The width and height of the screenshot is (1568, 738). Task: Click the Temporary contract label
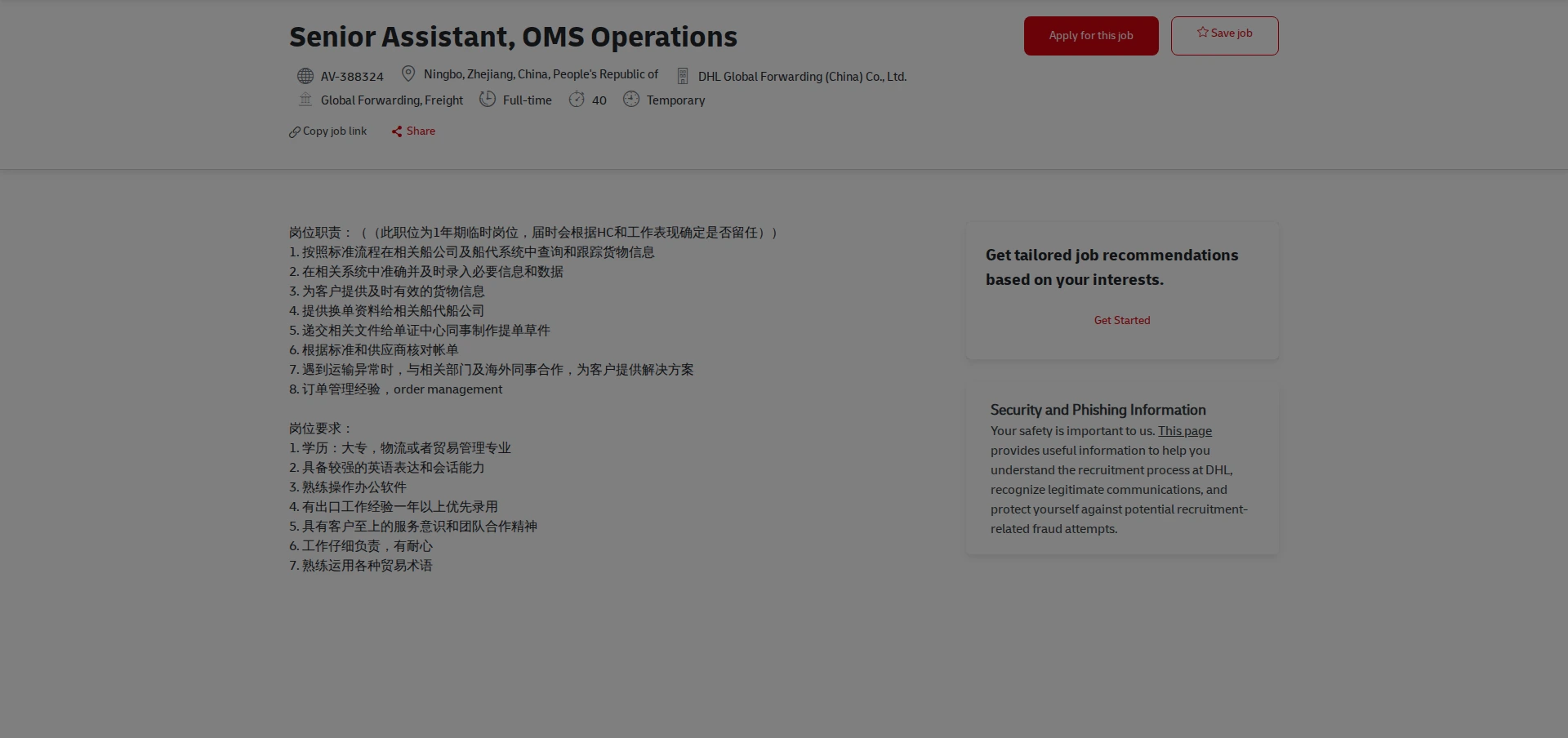[675, 100]
